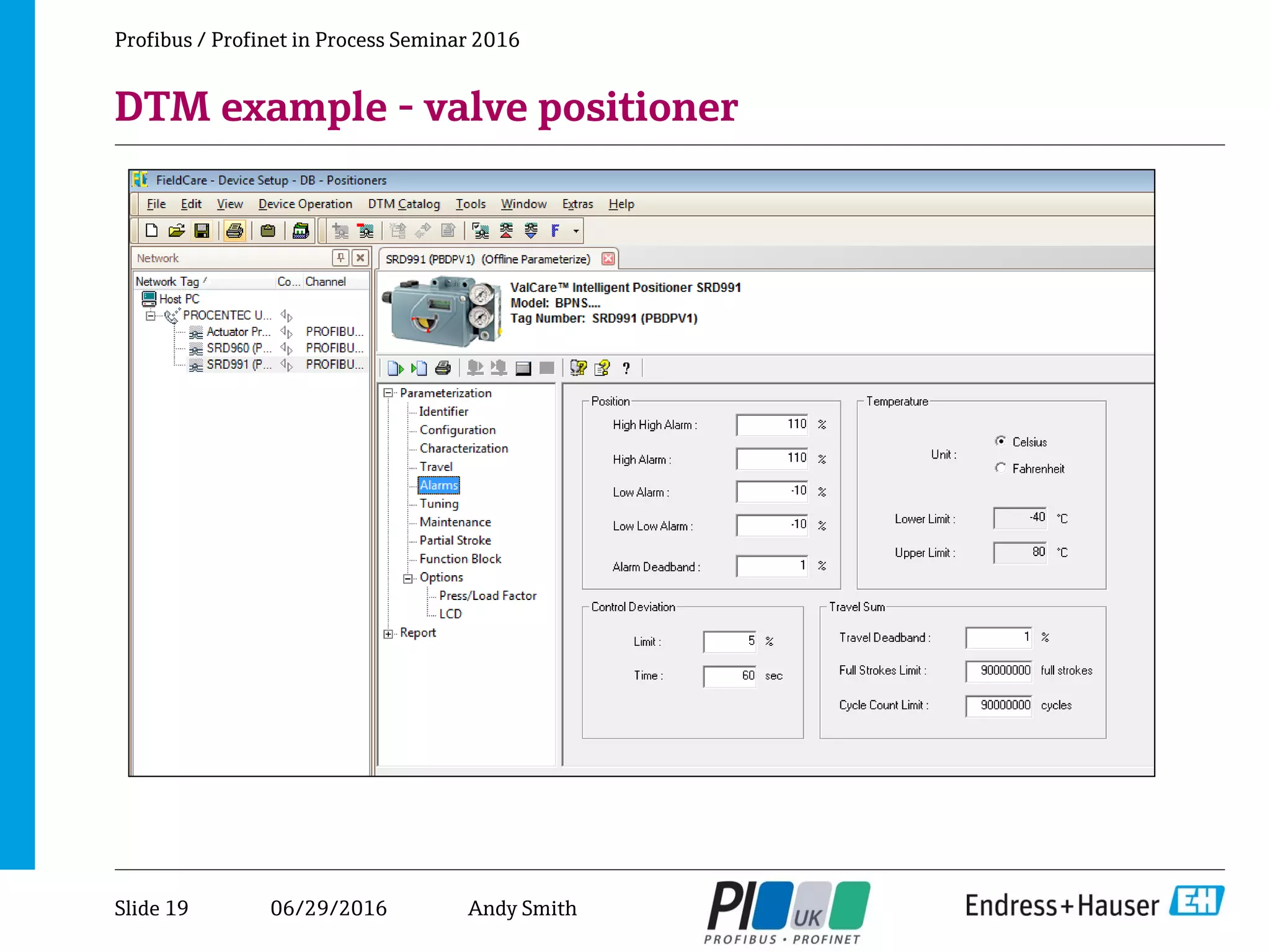Image resolution: width=1270 pixels, height=952 pixels.
Task: Select the Actuator Pr... device row
Action: click(238, 332)
